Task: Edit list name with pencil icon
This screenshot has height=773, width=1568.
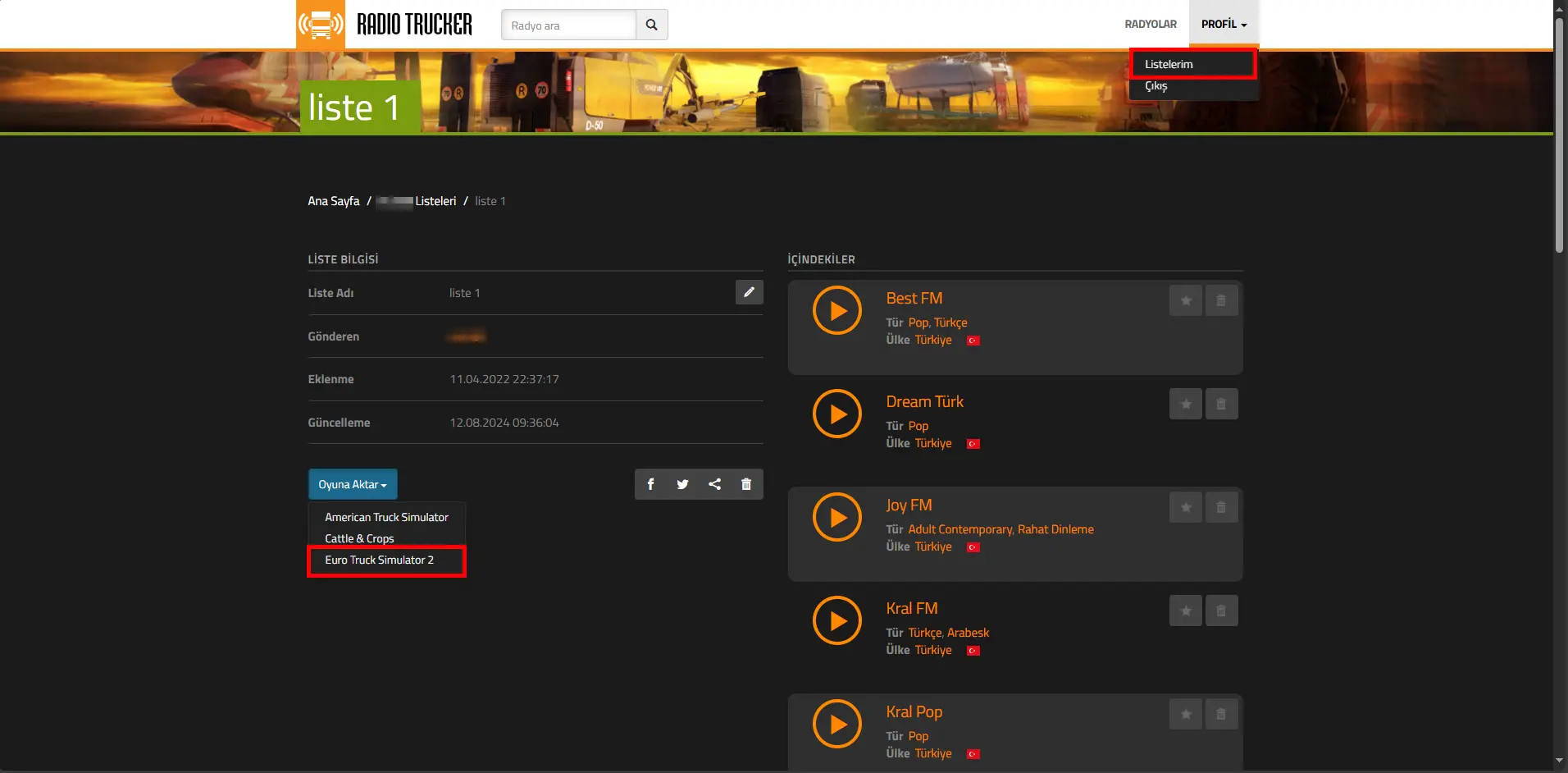Action: [750, 292]
